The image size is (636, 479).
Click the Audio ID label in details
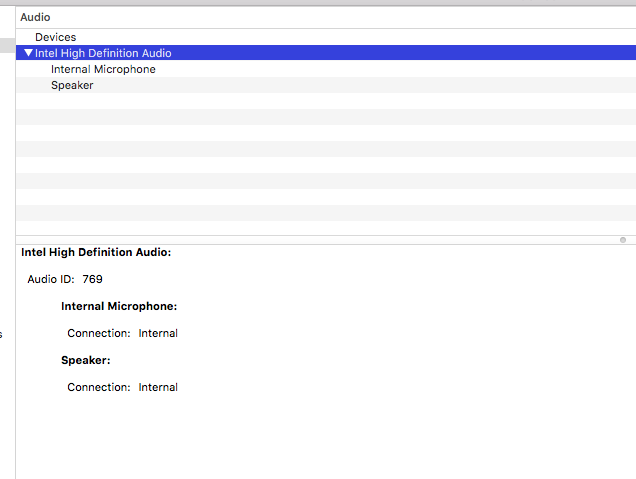[x=50, y=279]
